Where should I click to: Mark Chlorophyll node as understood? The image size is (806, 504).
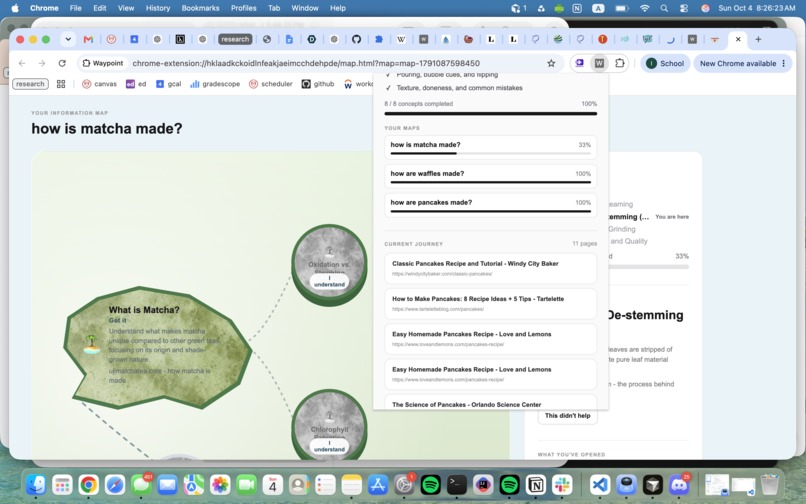[x=329, y=446]
